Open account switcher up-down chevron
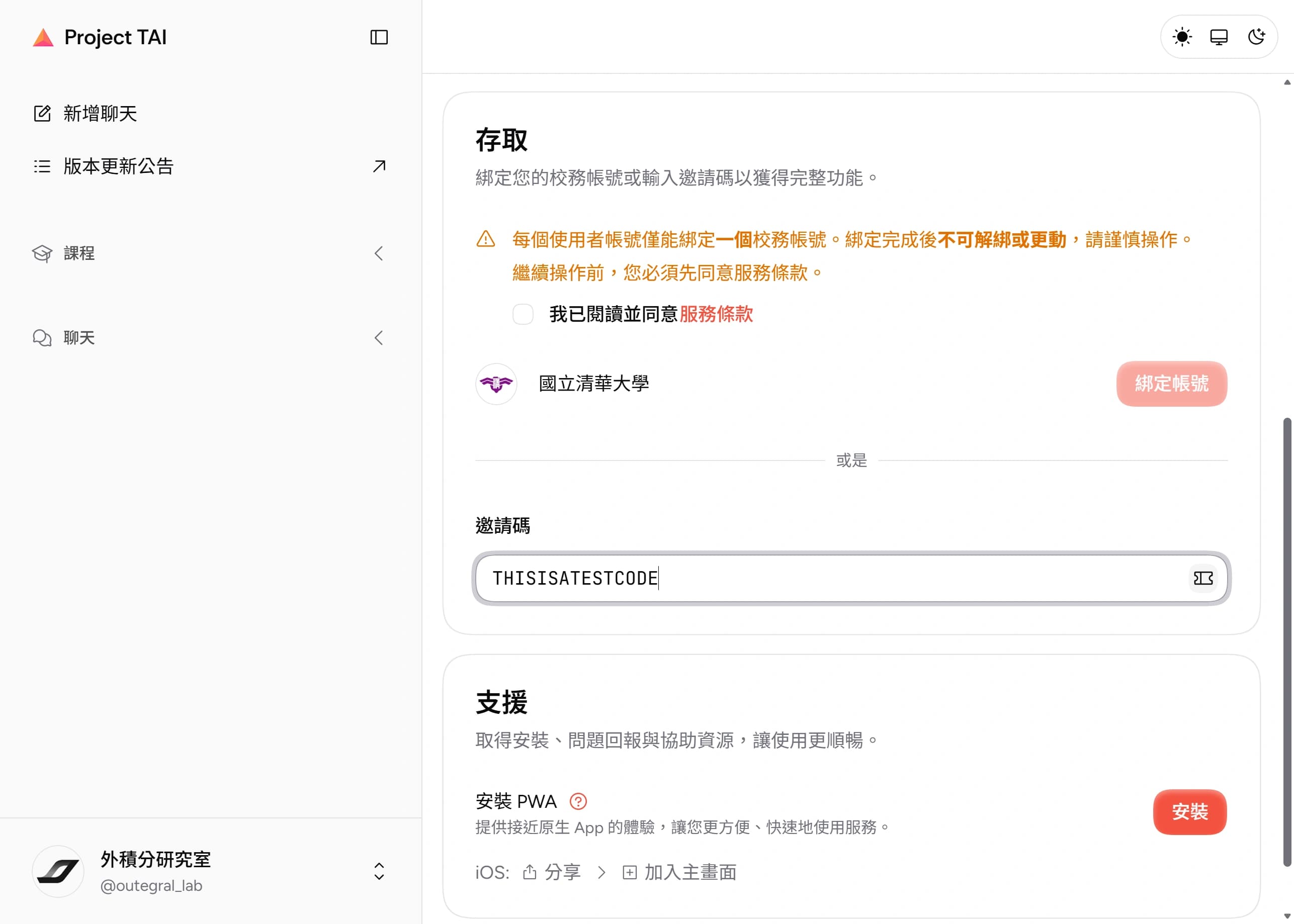 pos(379,871)
